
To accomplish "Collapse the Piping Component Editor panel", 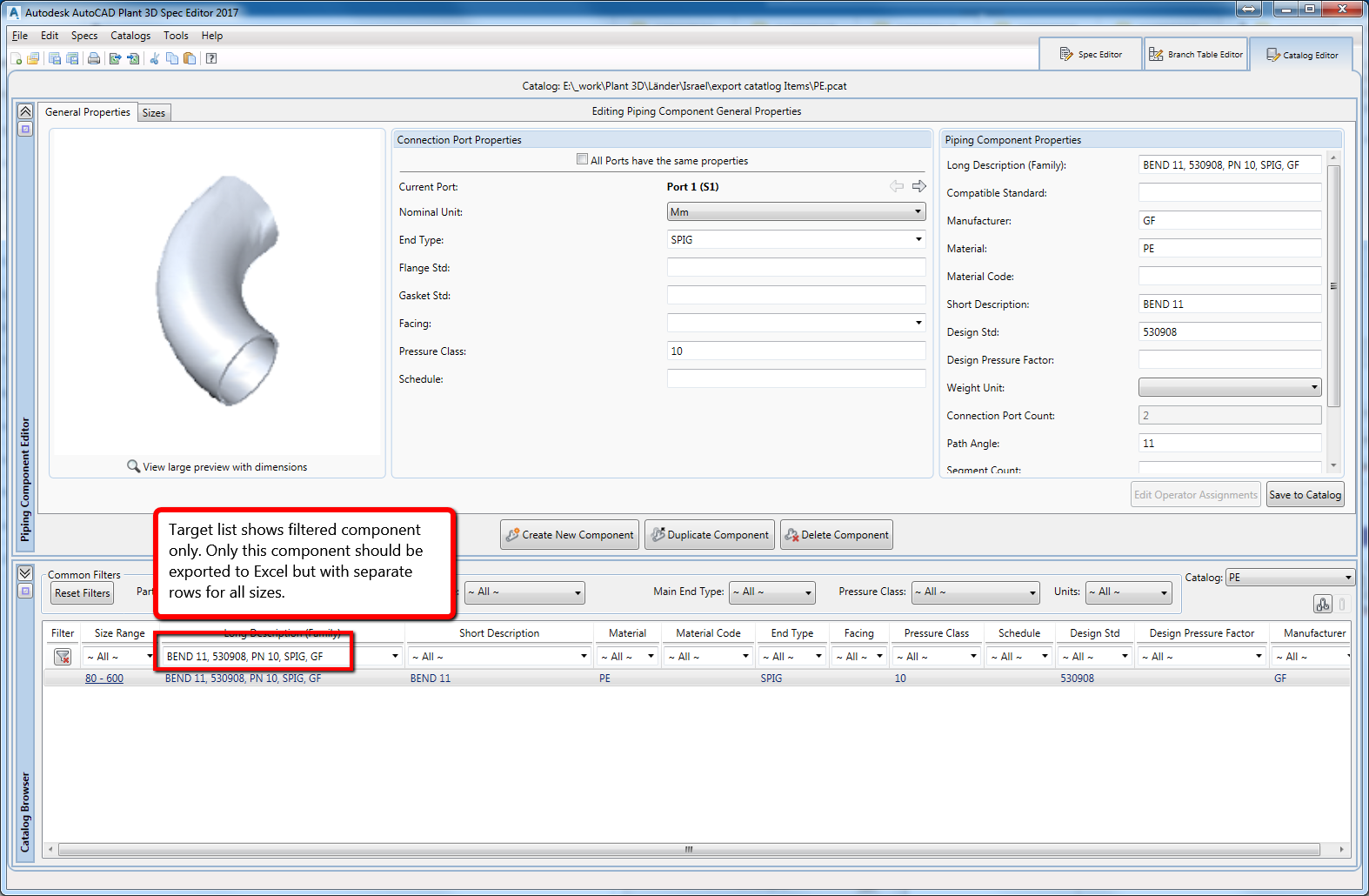I will (x=25, y=111).
